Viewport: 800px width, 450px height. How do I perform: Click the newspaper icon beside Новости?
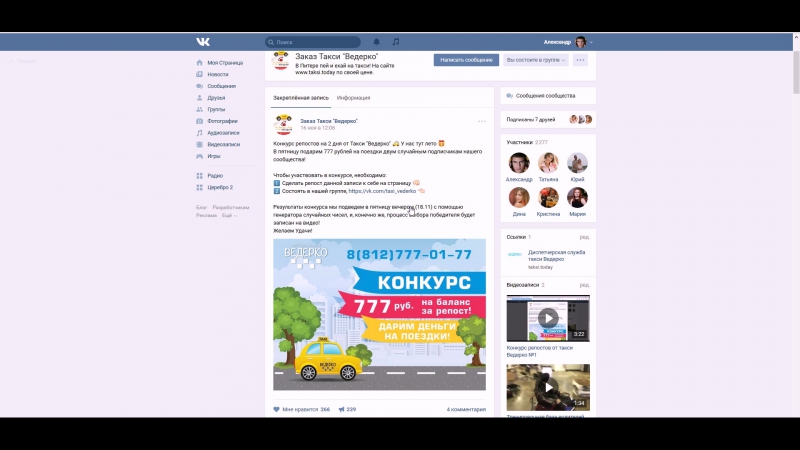(x=199, y=74)
